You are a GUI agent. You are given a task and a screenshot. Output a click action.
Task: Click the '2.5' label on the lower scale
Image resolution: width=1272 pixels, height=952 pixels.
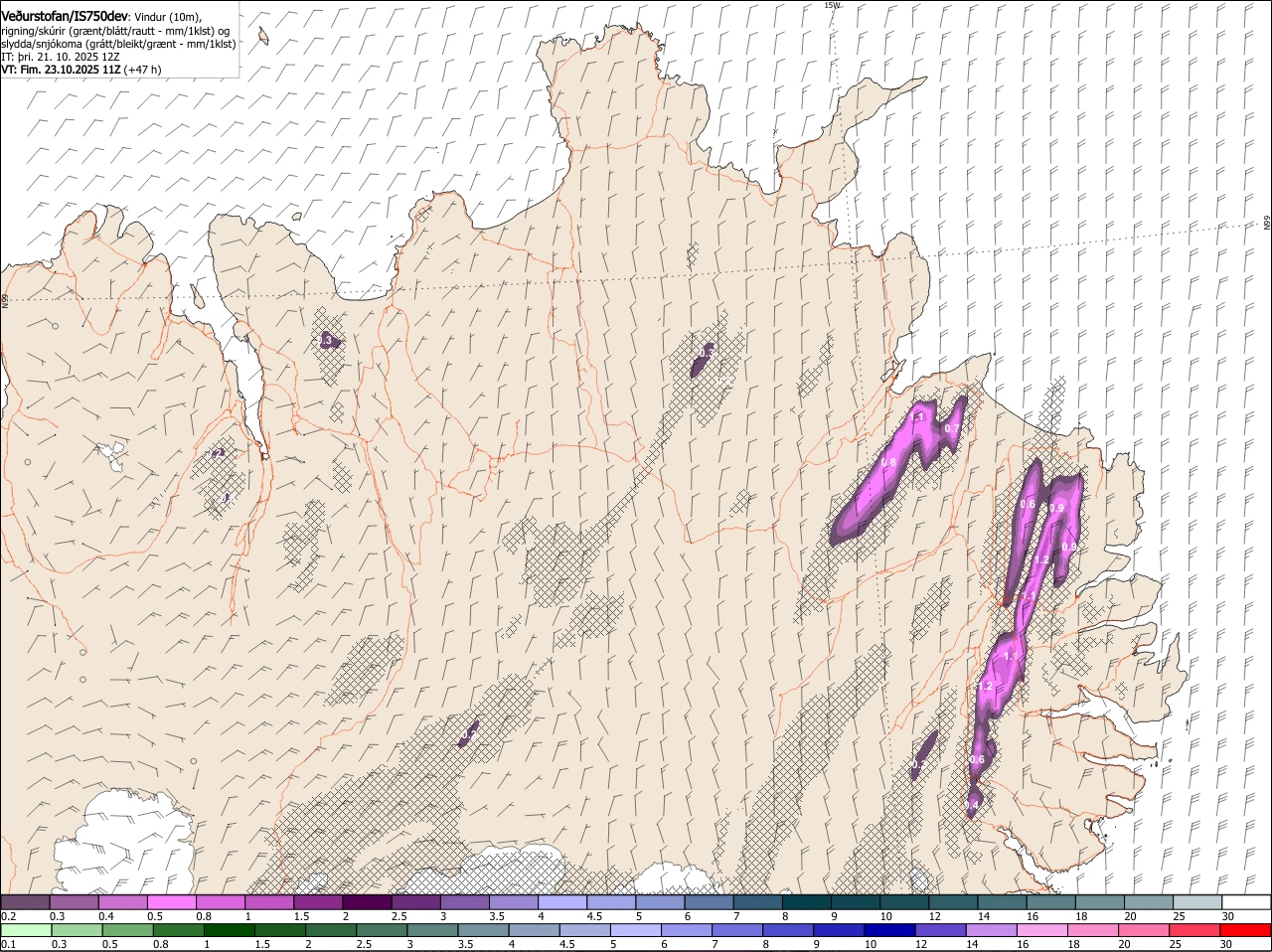pos(363,944)
